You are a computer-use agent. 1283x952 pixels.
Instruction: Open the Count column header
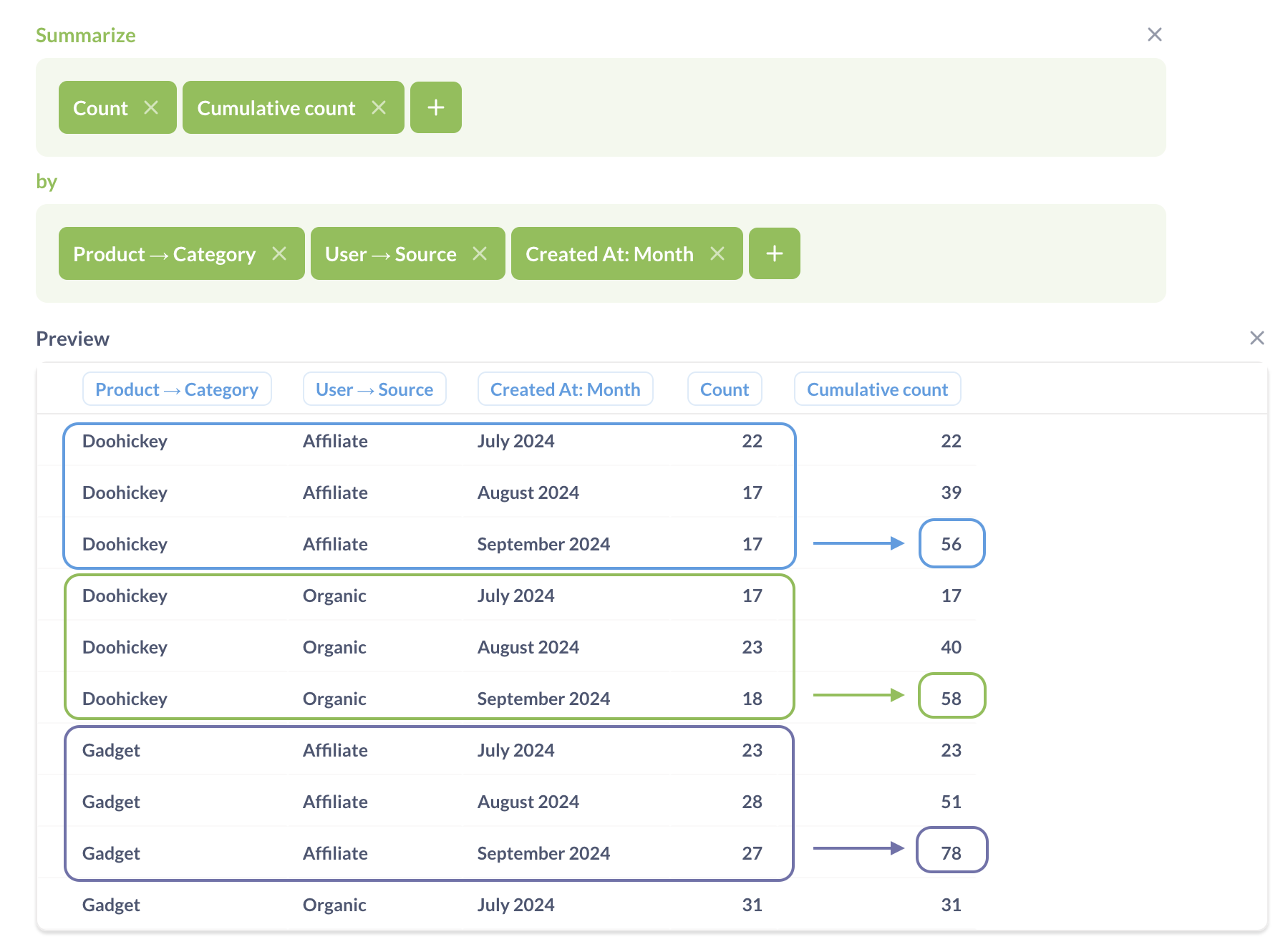coord(725,389)
